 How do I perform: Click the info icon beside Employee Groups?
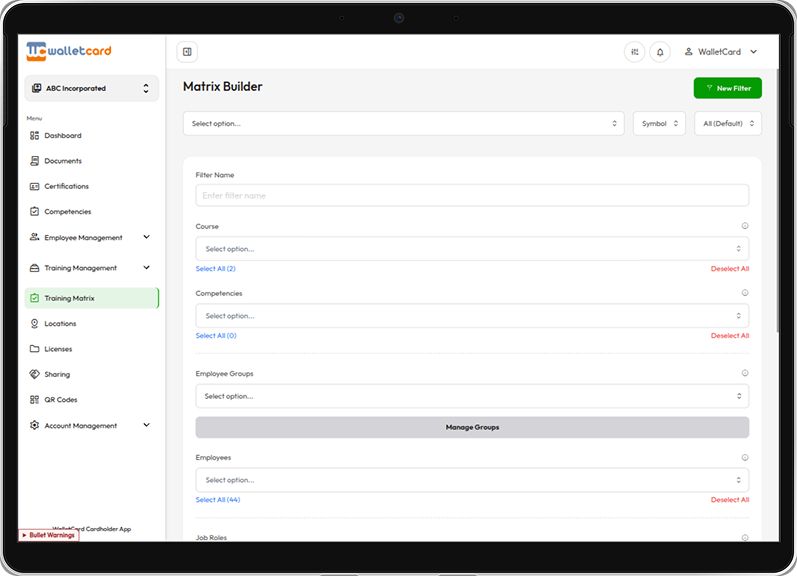745,373
